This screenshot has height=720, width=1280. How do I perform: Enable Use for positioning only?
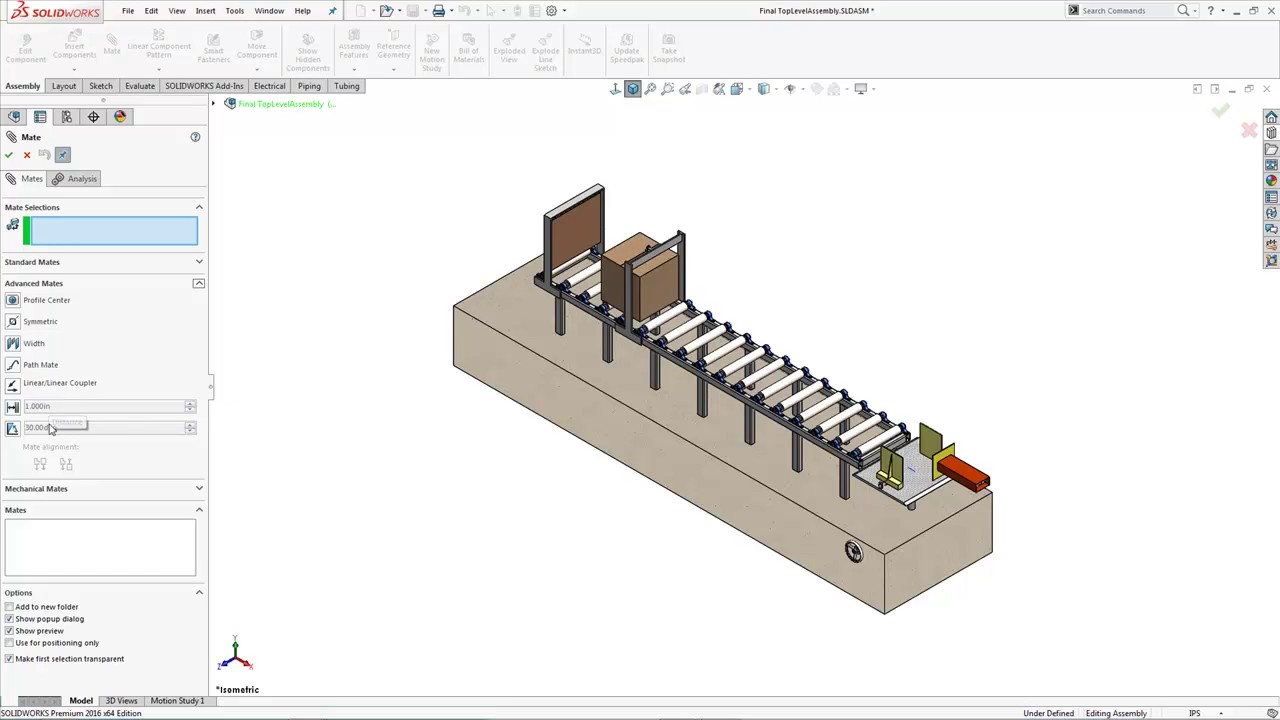9,643
